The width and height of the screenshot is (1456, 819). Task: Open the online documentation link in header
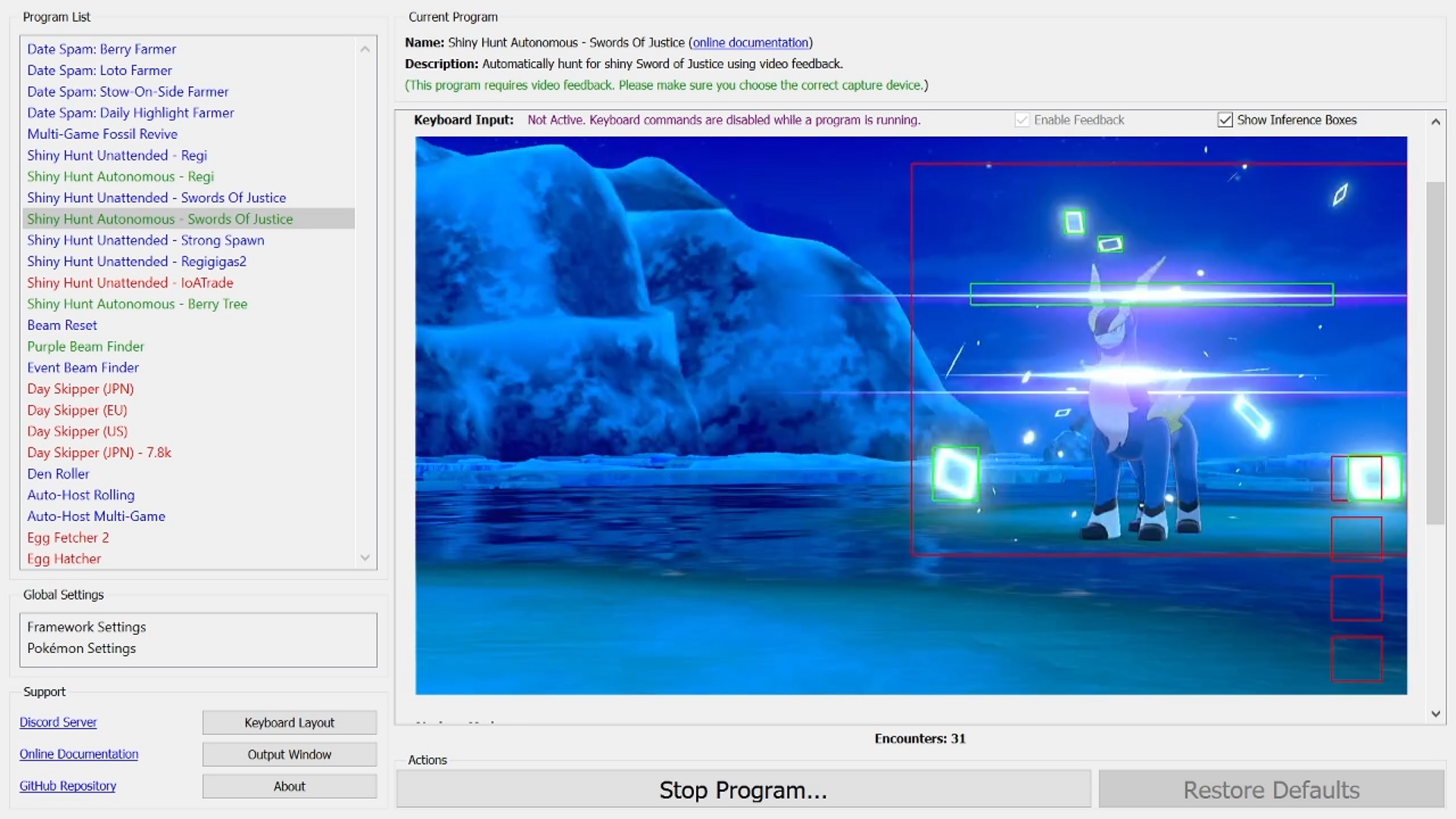tap(750, 42)
